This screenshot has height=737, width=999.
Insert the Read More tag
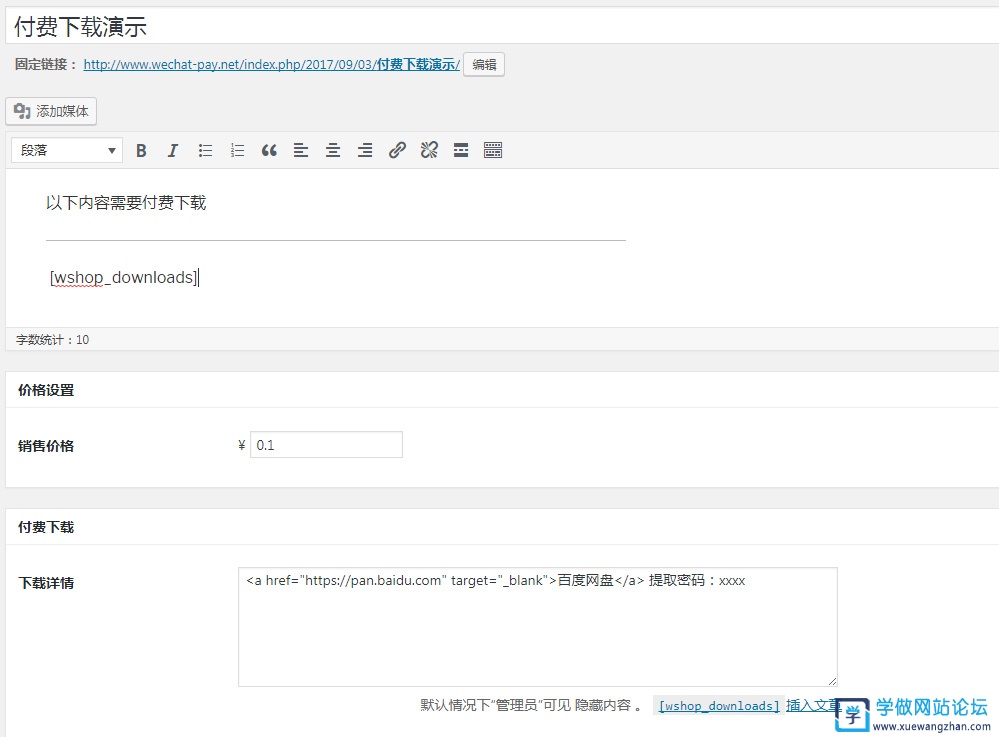[x=461, y=150]
